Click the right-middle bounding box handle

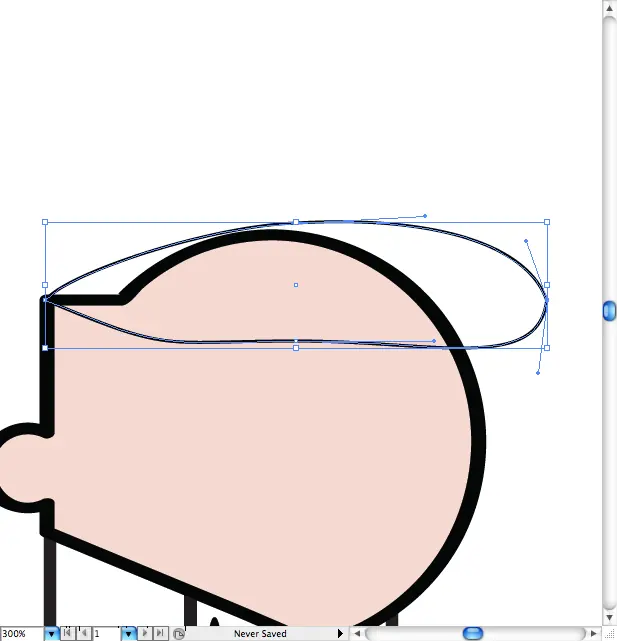coord(547,285)
